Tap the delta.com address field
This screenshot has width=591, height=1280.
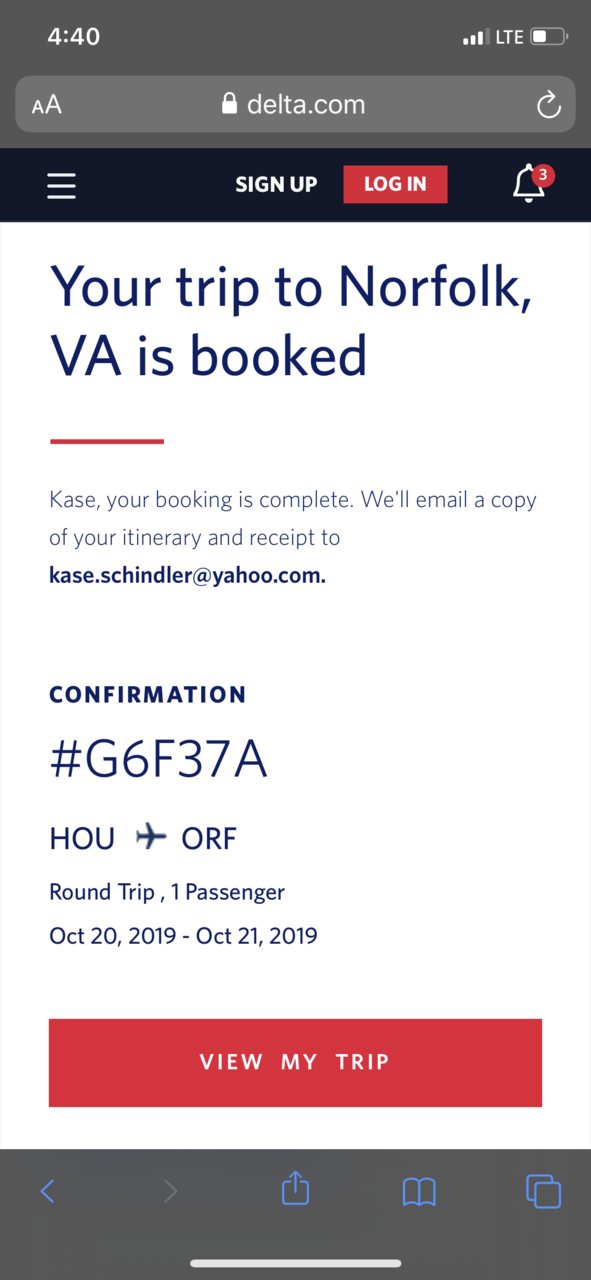pos(295,104)
